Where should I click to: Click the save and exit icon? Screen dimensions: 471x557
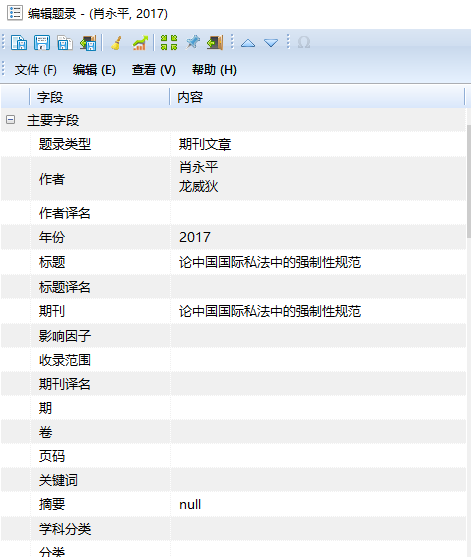88,43
